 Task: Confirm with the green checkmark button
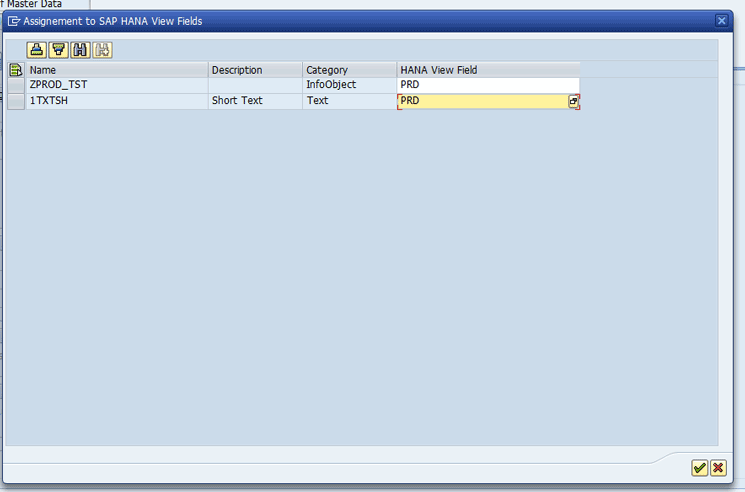[699, 468]
